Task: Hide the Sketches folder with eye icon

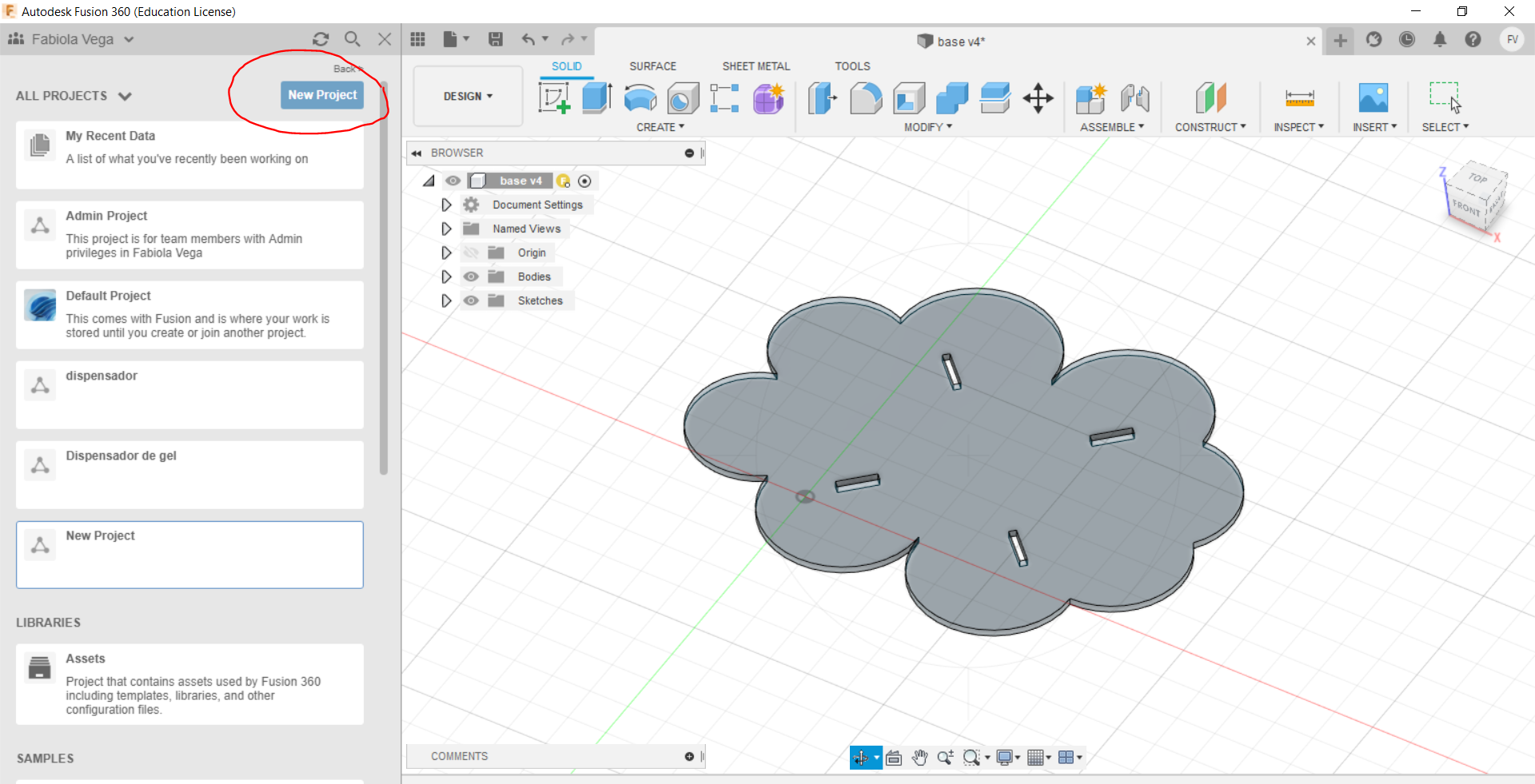Action: pos(471,300)
